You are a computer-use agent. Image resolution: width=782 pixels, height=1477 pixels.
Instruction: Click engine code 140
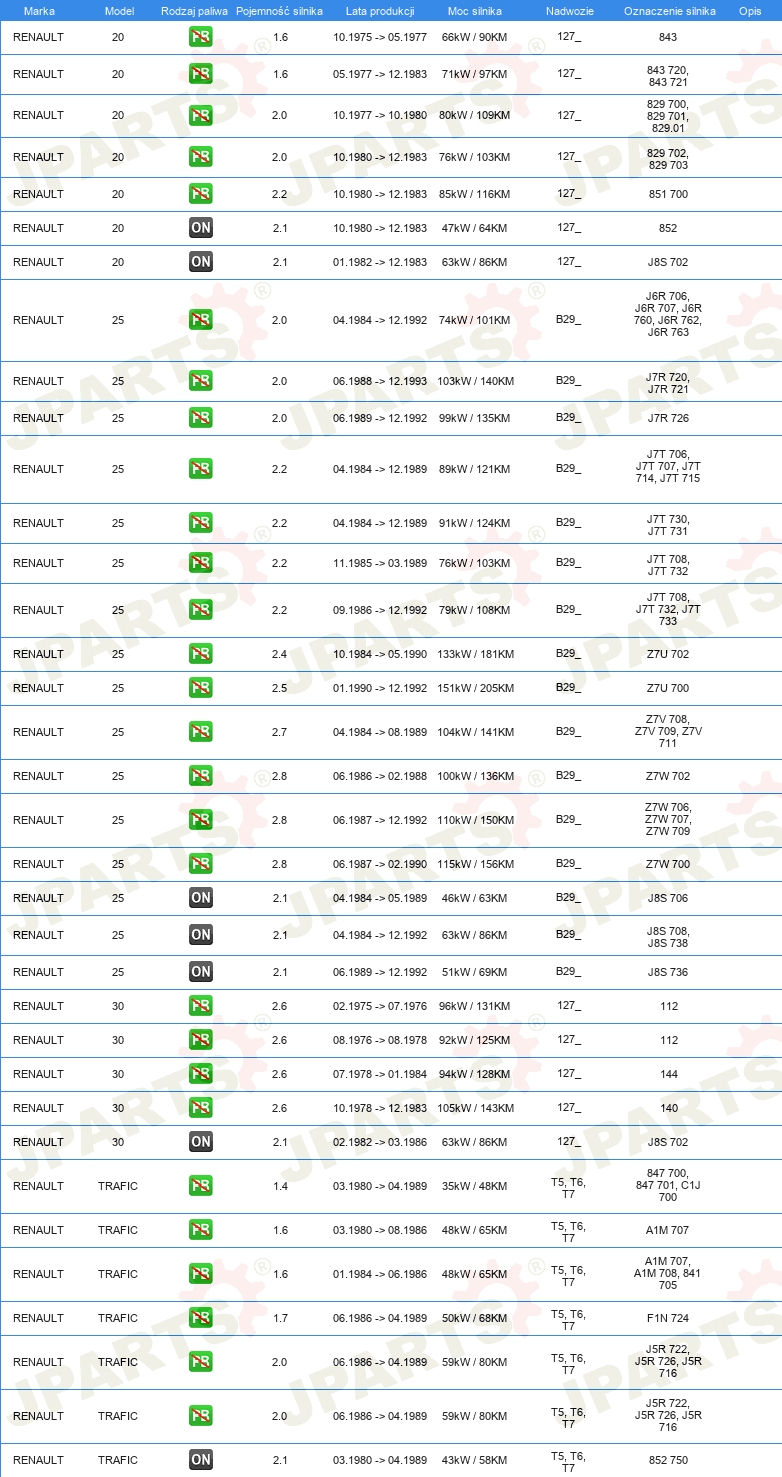click(669, 1109)
